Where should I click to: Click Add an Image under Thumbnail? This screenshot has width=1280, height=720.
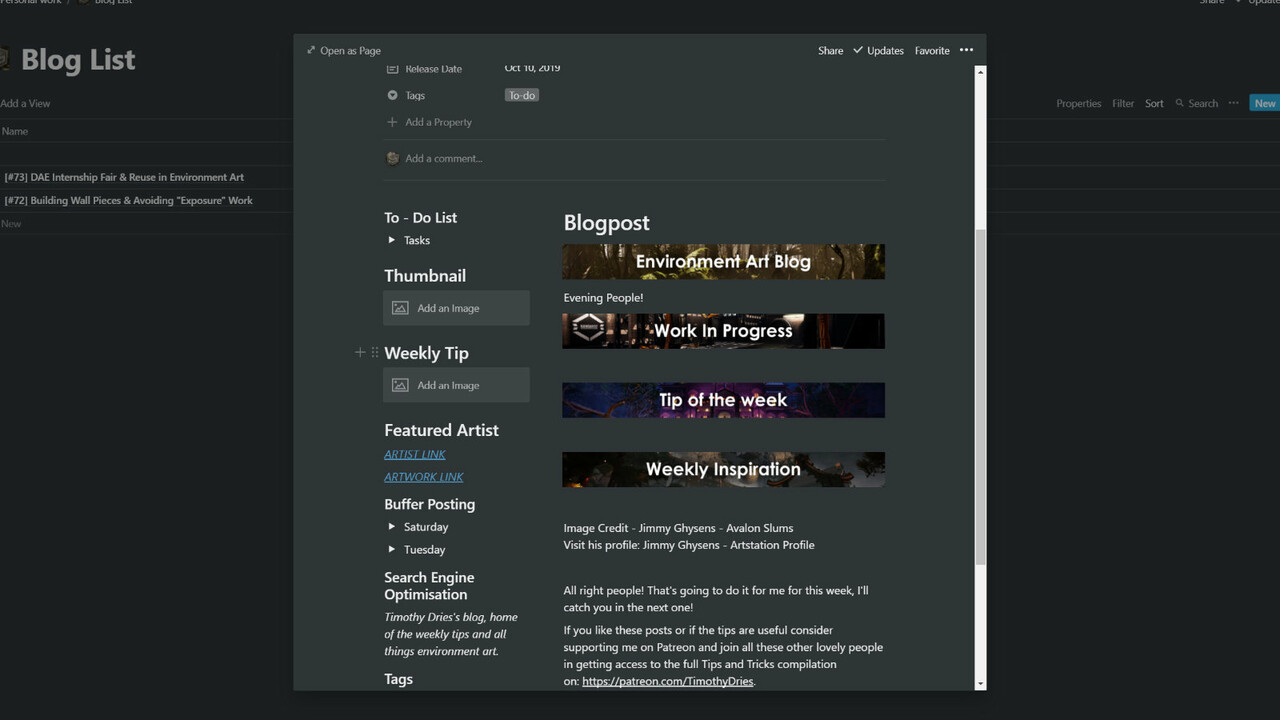tap(456, 308)
